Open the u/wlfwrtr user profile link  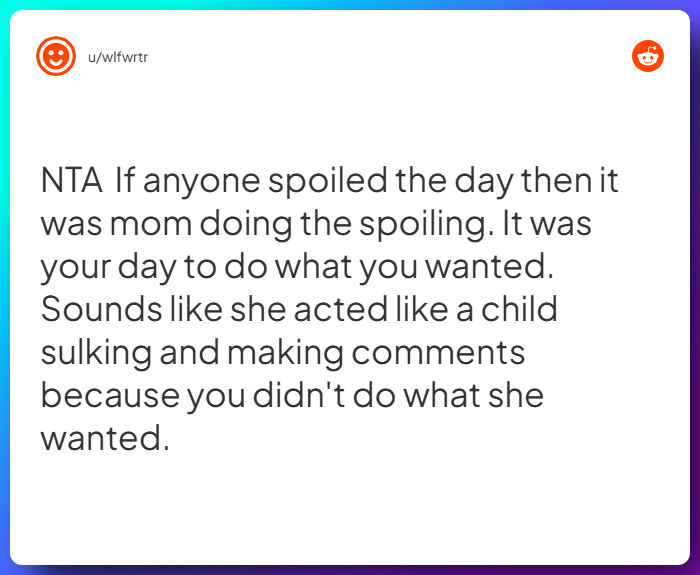click(118, 58)
